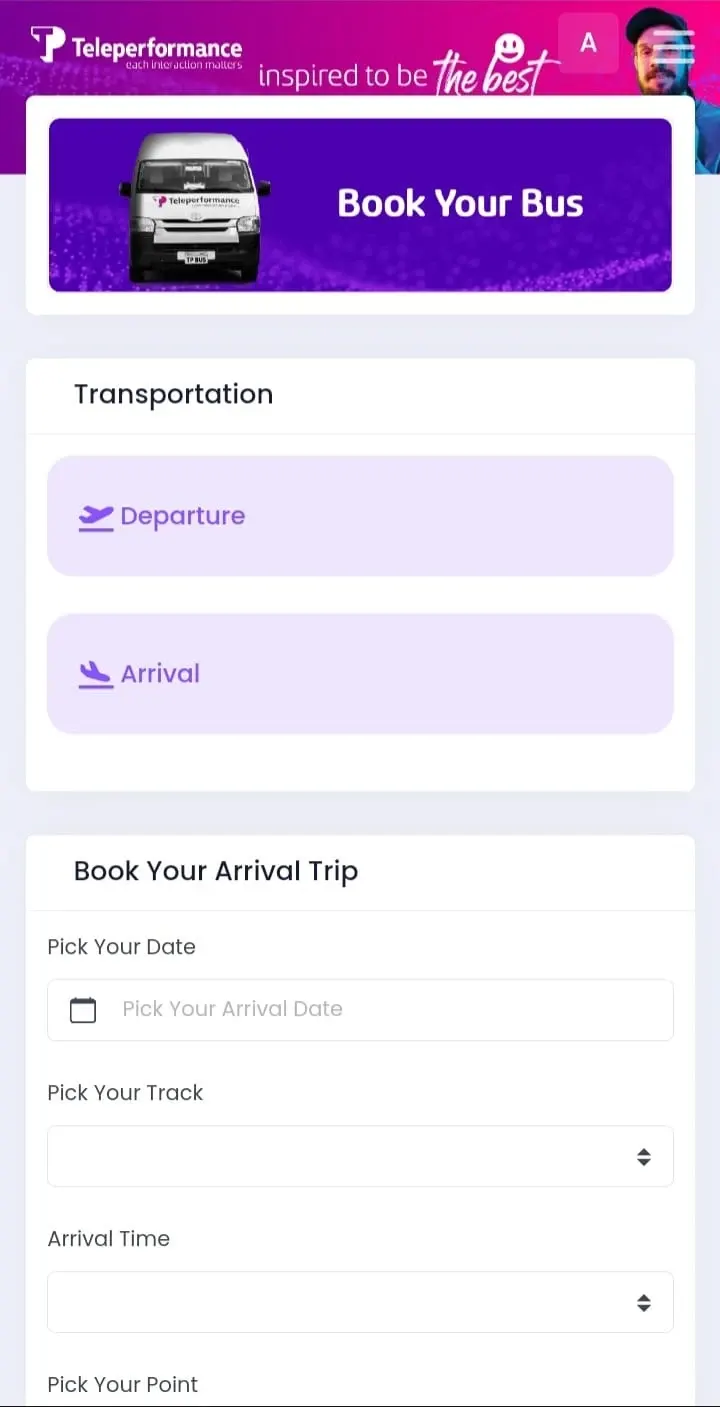Click the calendar icon in date field
The height and width of the screenshot is (1407, 720).
coord(83,1010)
